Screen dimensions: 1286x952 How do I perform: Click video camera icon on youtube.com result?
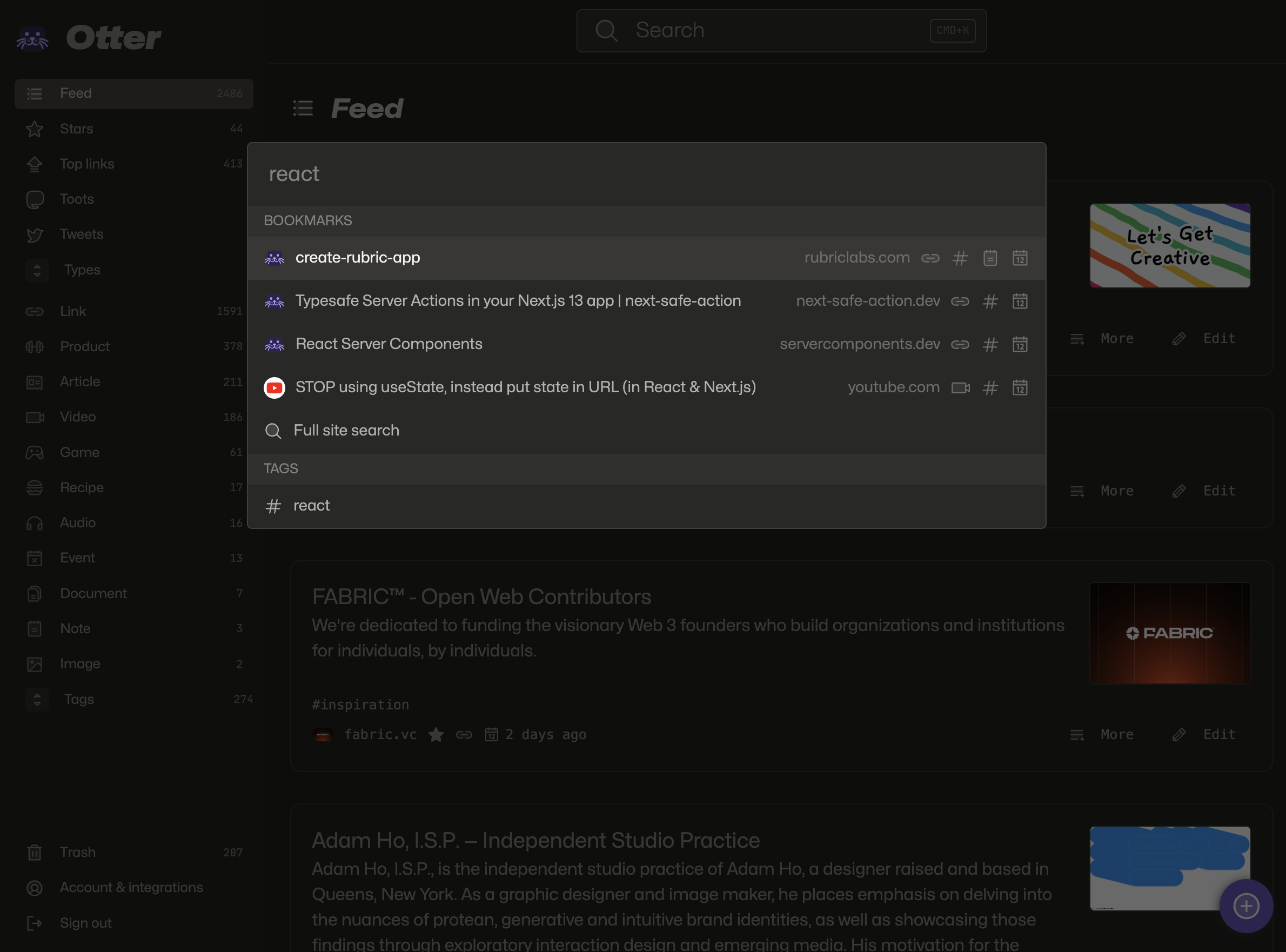[960, 388]
